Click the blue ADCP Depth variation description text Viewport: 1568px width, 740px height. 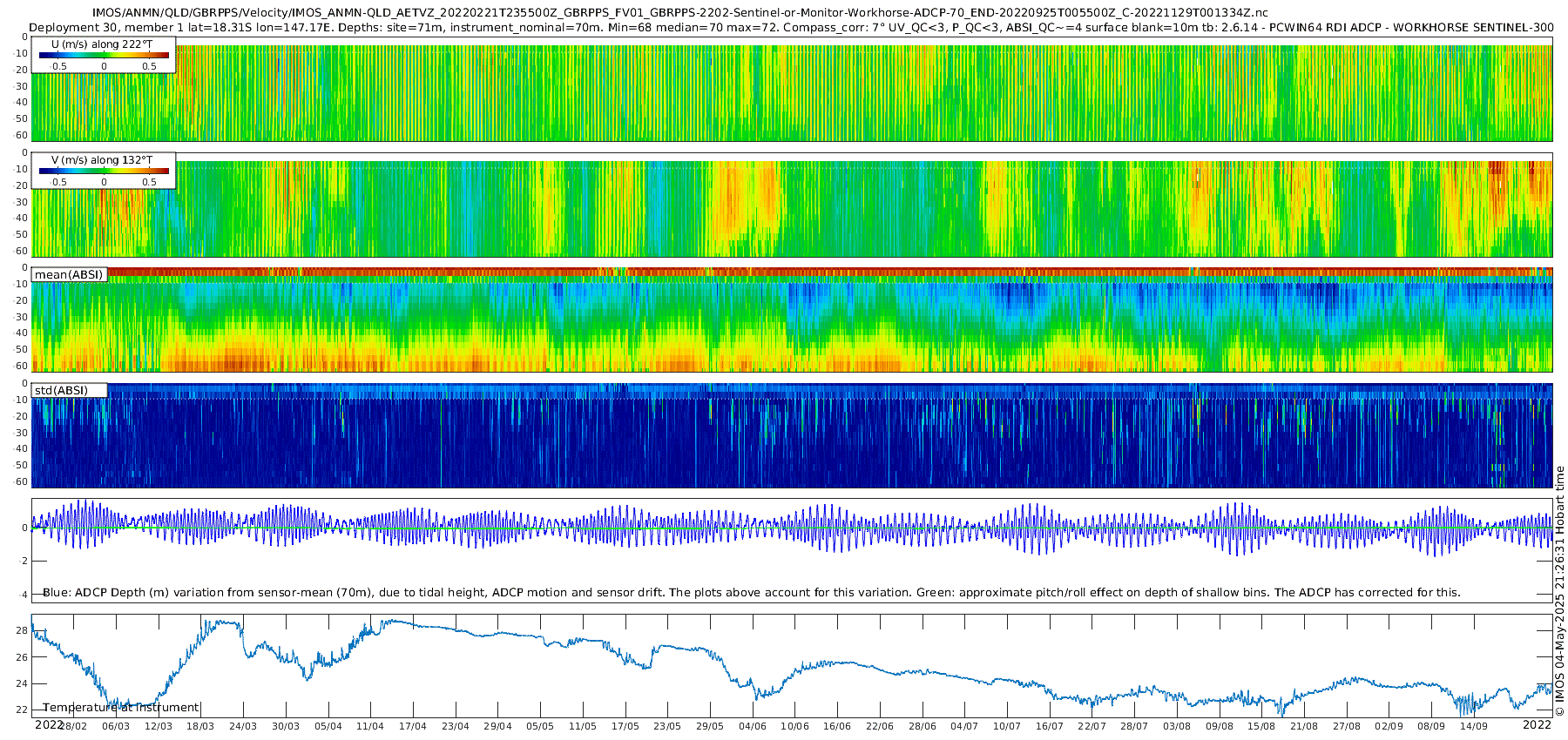coord(751,593)
